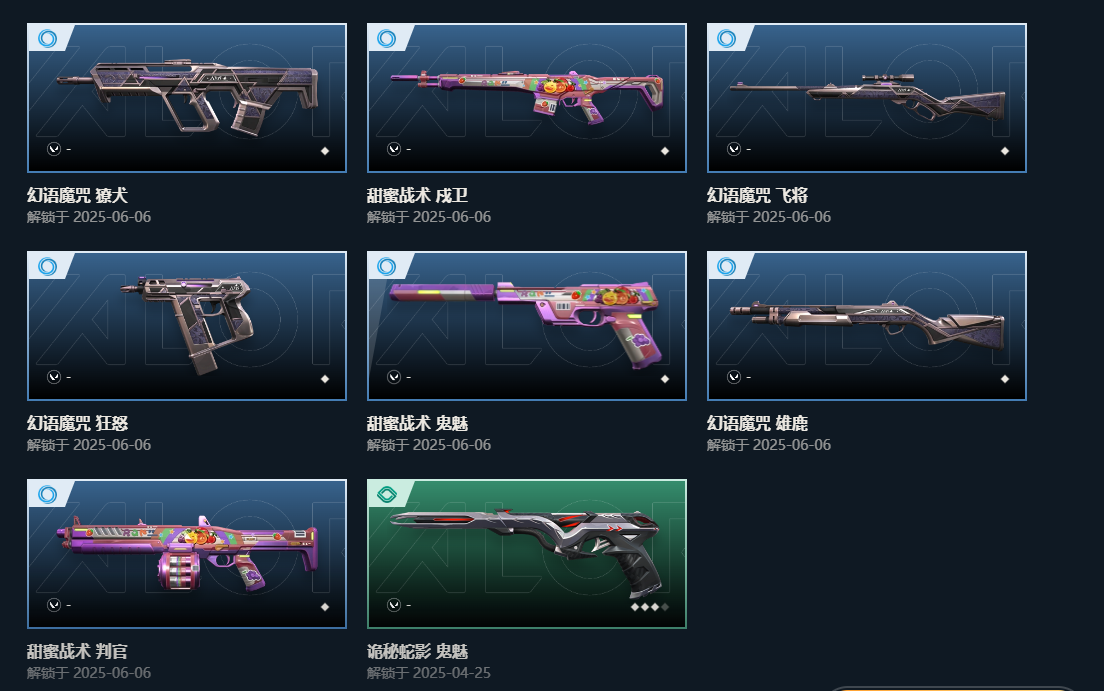Select the 幻语魔咒 雄鹿 shotgun skin image
The height and width of the screenshot is (691, 1104).
coord(867,326)
